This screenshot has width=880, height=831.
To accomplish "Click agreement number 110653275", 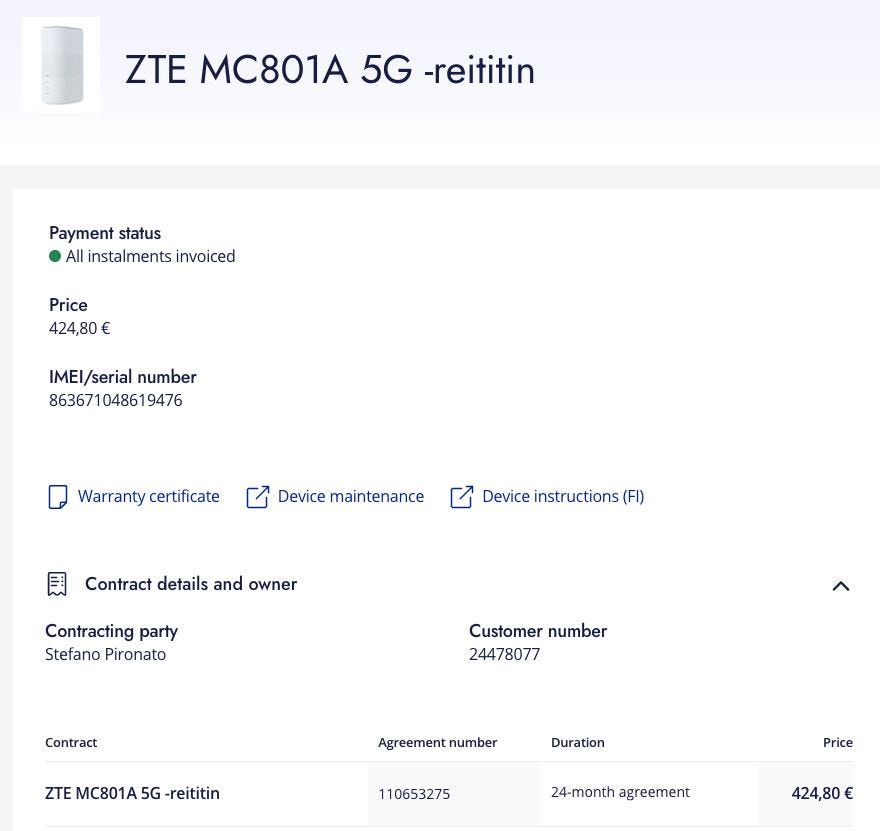I will (414, 793).
